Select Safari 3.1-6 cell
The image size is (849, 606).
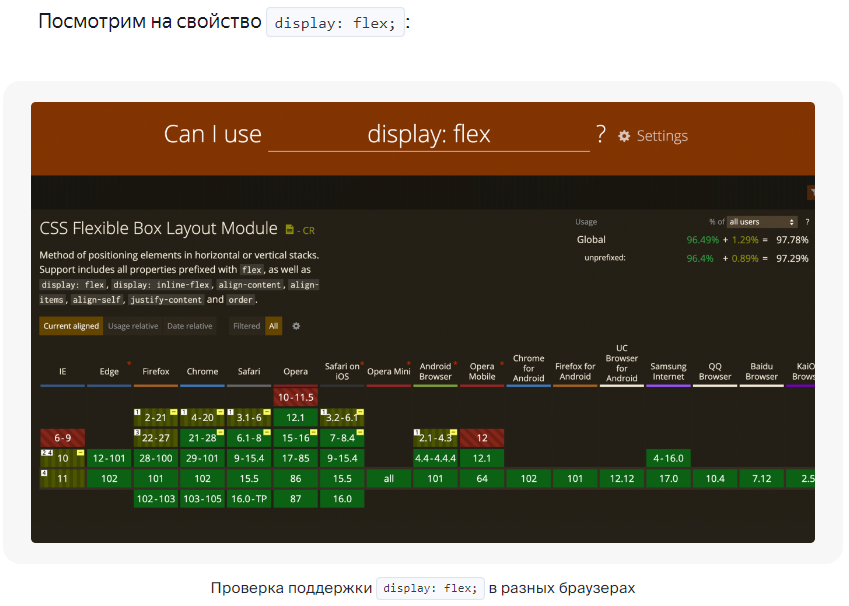point(249,418)
